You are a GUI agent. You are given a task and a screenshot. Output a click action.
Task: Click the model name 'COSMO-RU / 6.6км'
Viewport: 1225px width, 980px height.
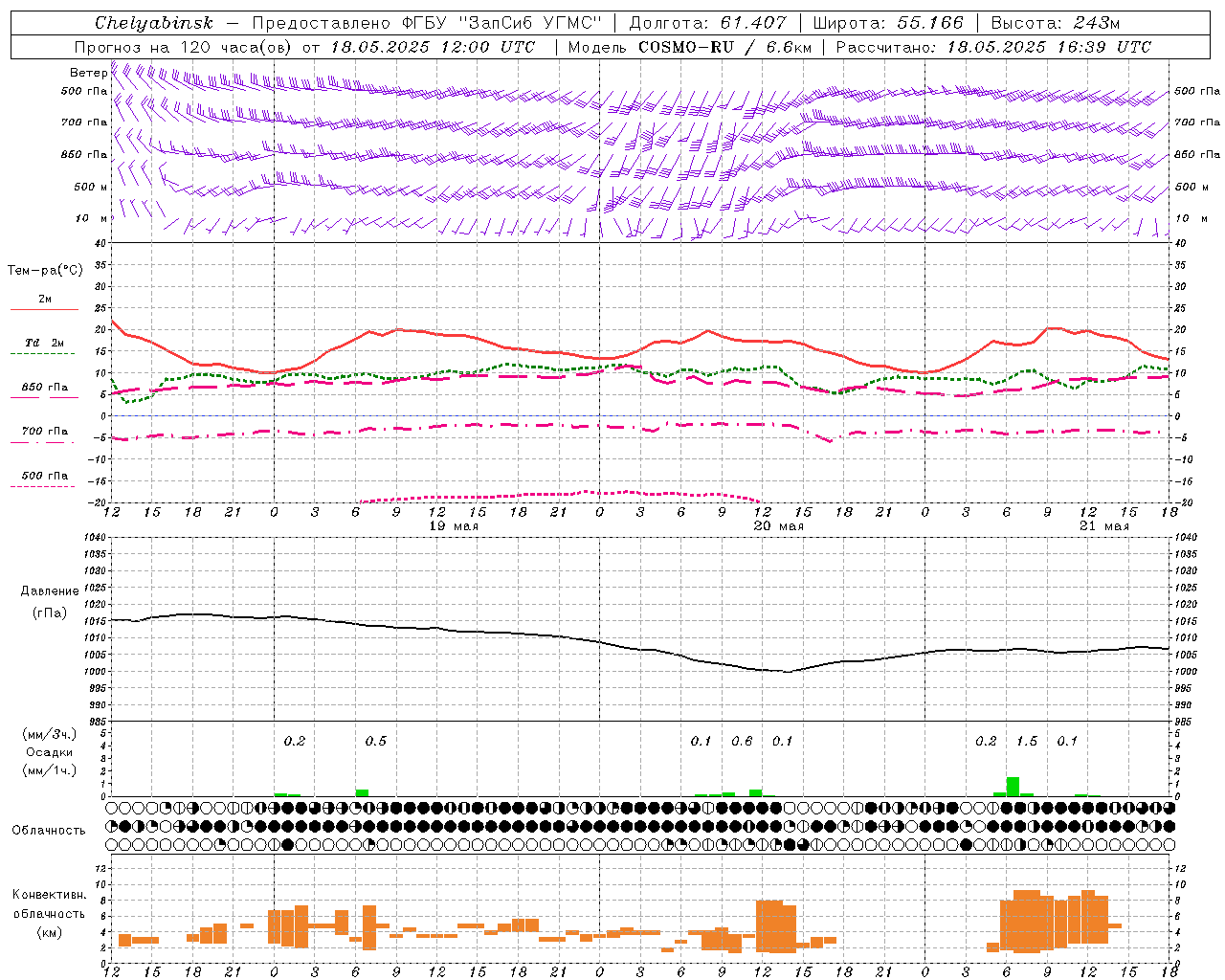[x=724, y=47]
